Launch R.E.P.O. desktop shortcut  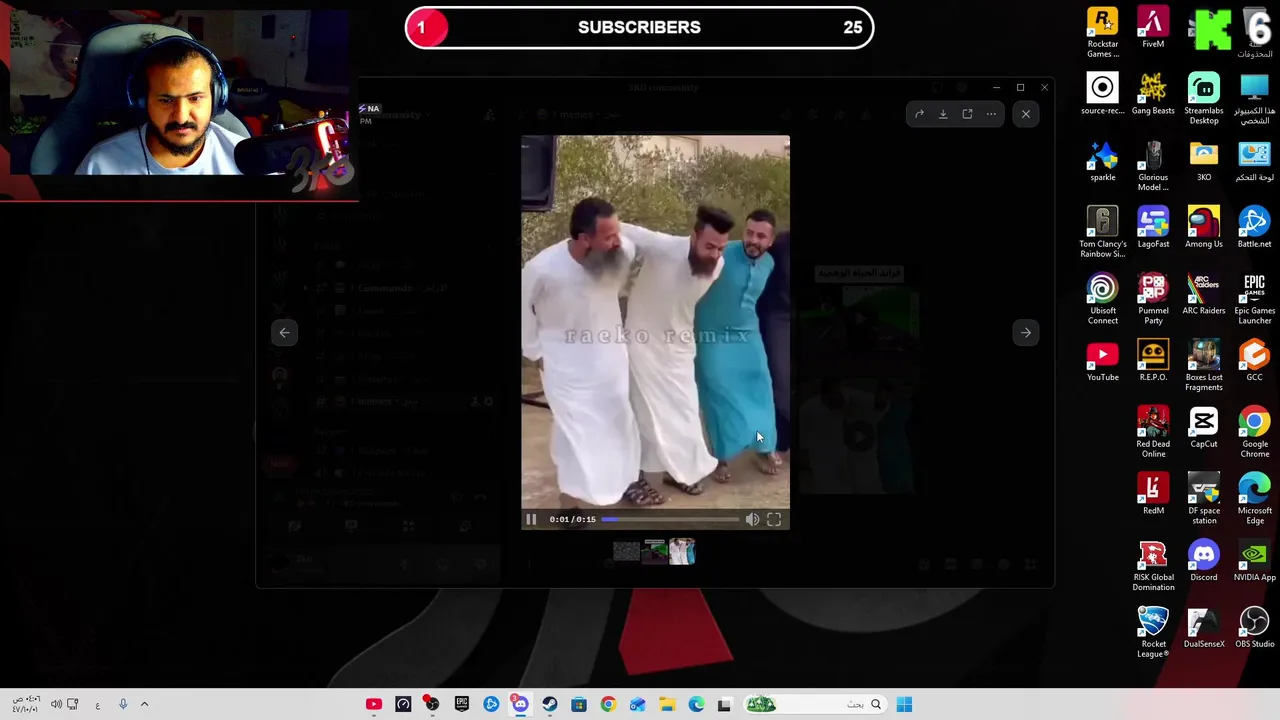click(x=1153, y=361)
